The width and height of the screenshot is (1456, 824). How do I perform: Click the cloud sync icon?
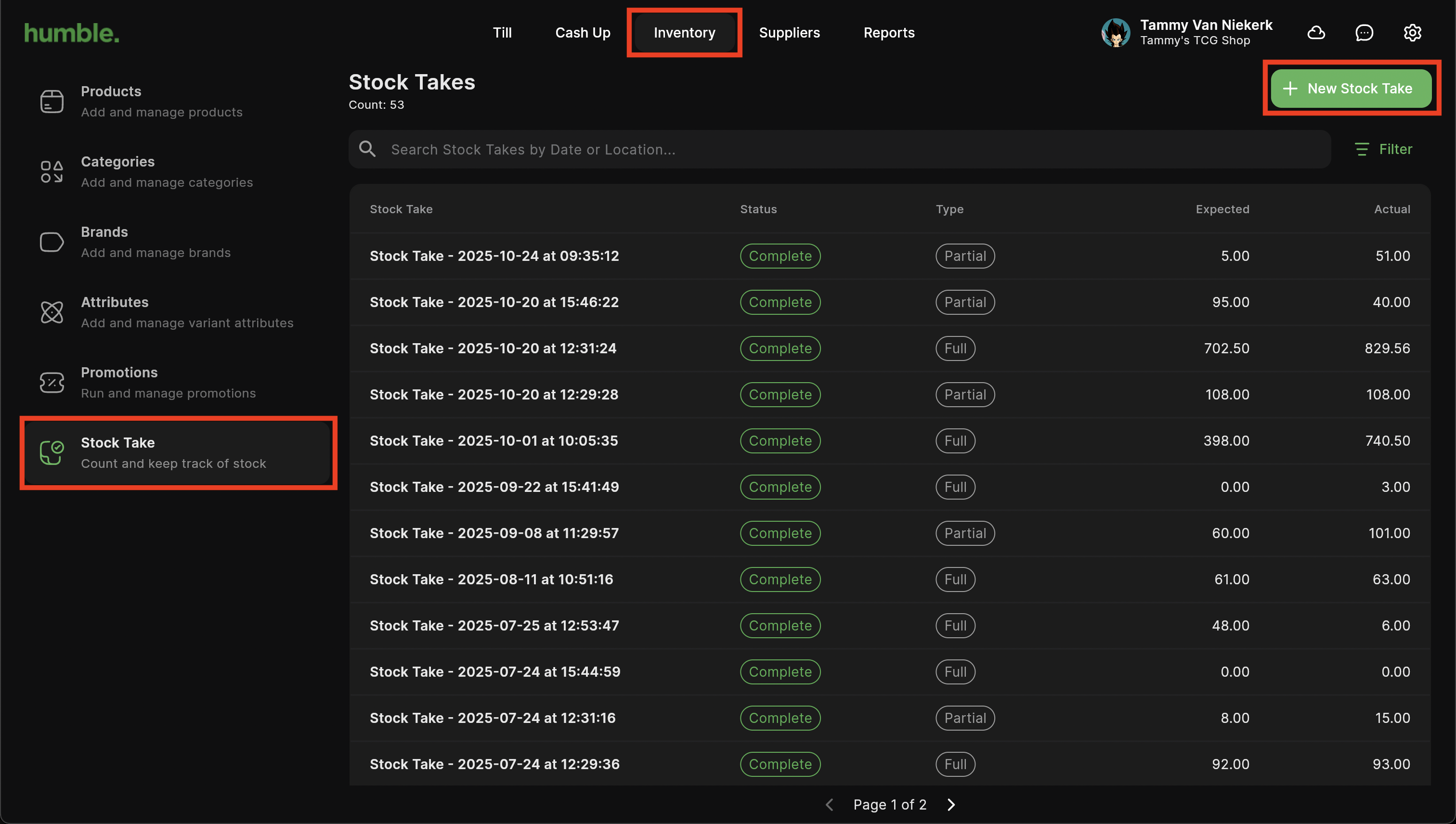(x=1315, y=33)
